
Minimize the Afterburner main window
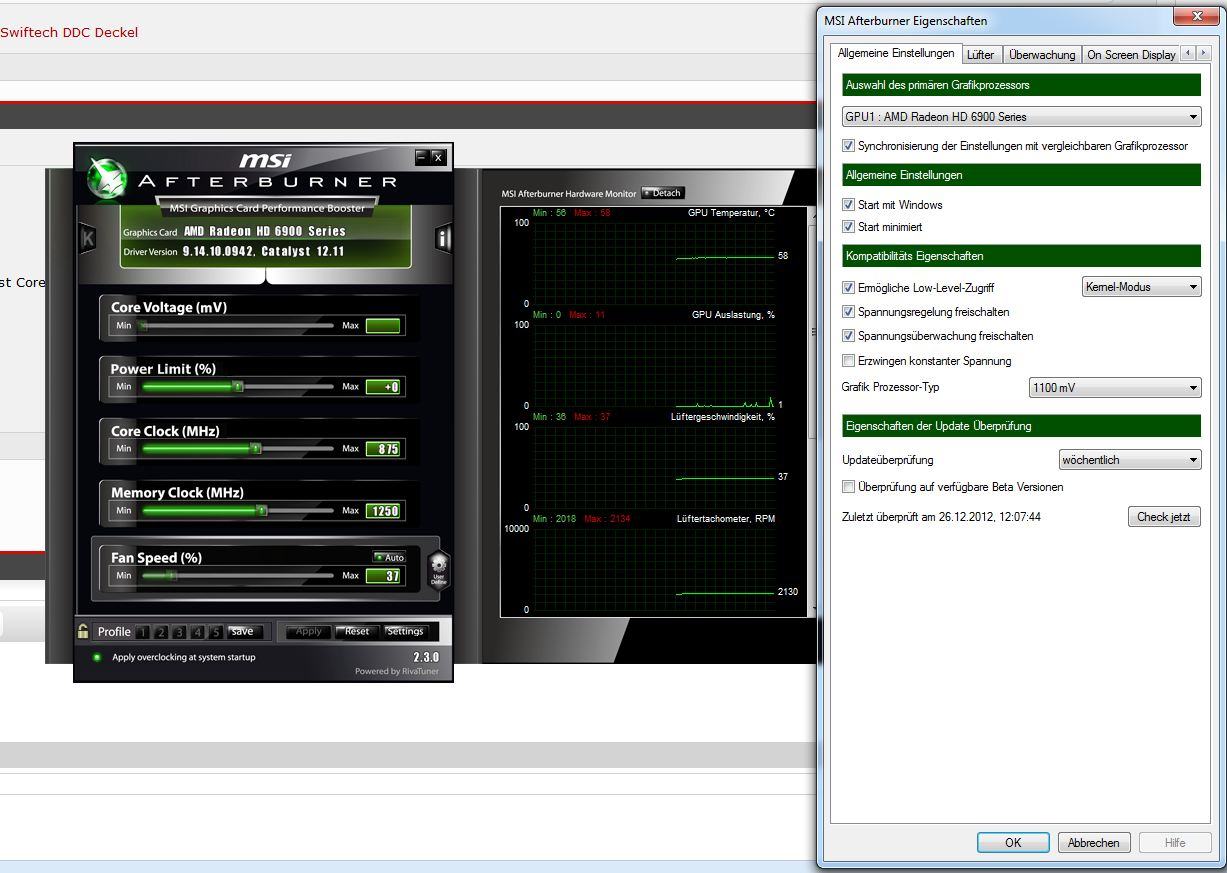coord(422,157)
